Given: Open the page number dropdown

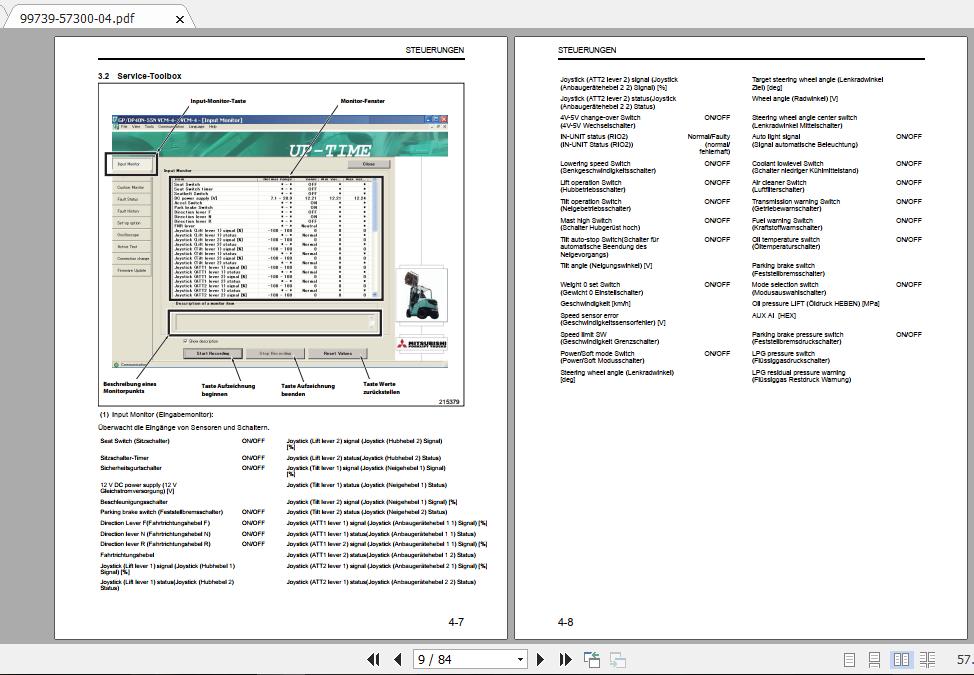Looking at the screenshot, I should [x=519, y=660].
